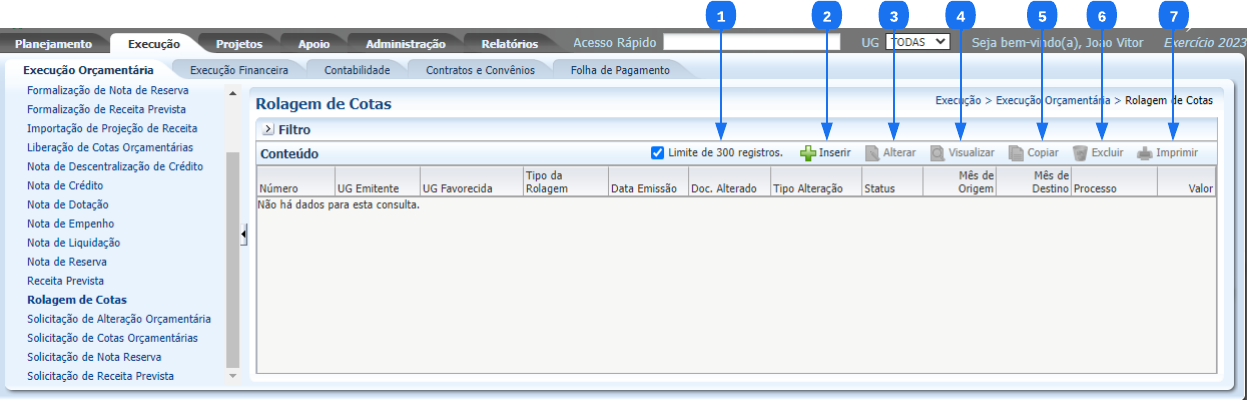Switch to the Planejamento main tab

(53, 44)
